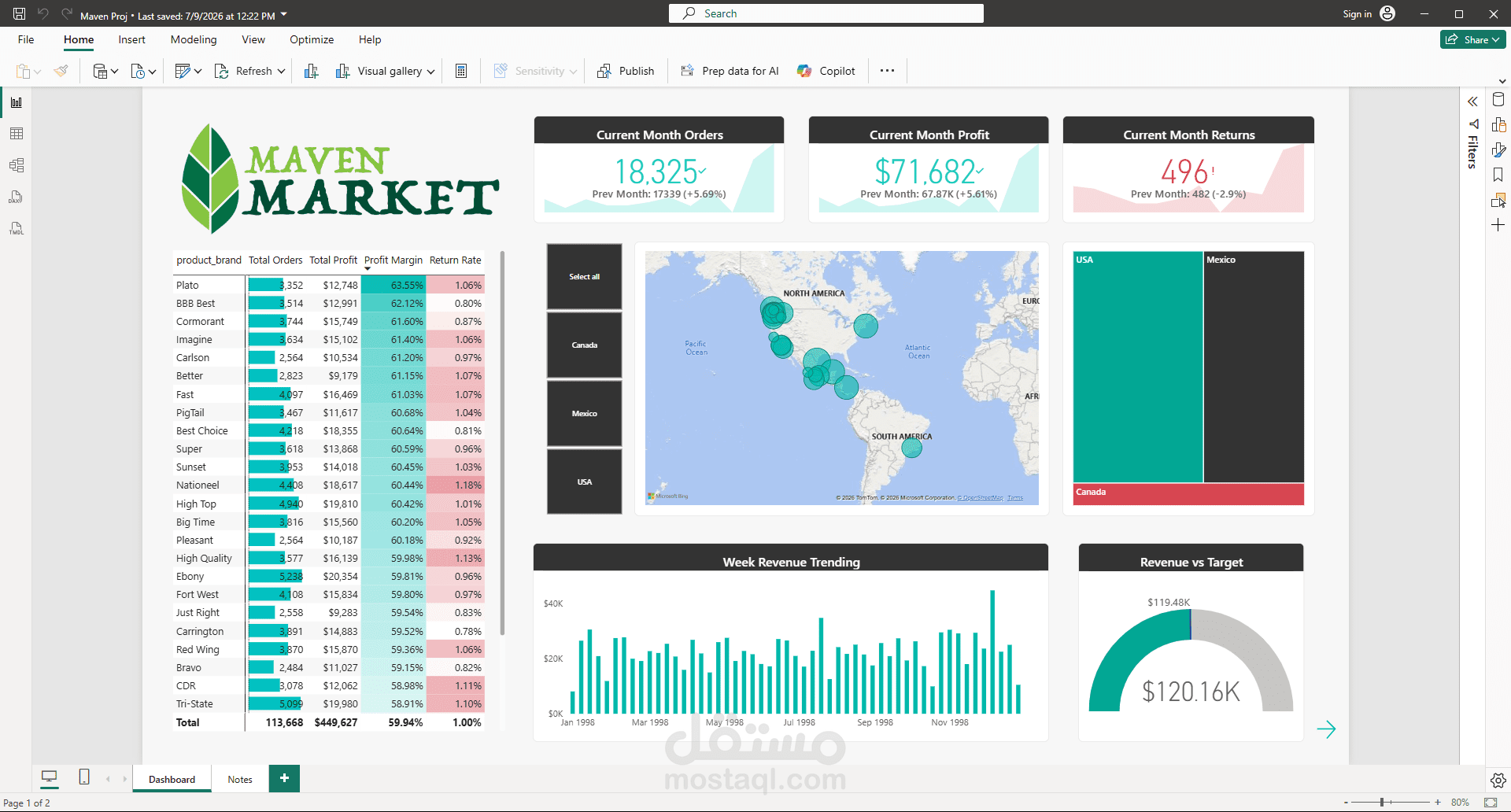Open the Optimize ribbon tab

(x=312, y=39)
